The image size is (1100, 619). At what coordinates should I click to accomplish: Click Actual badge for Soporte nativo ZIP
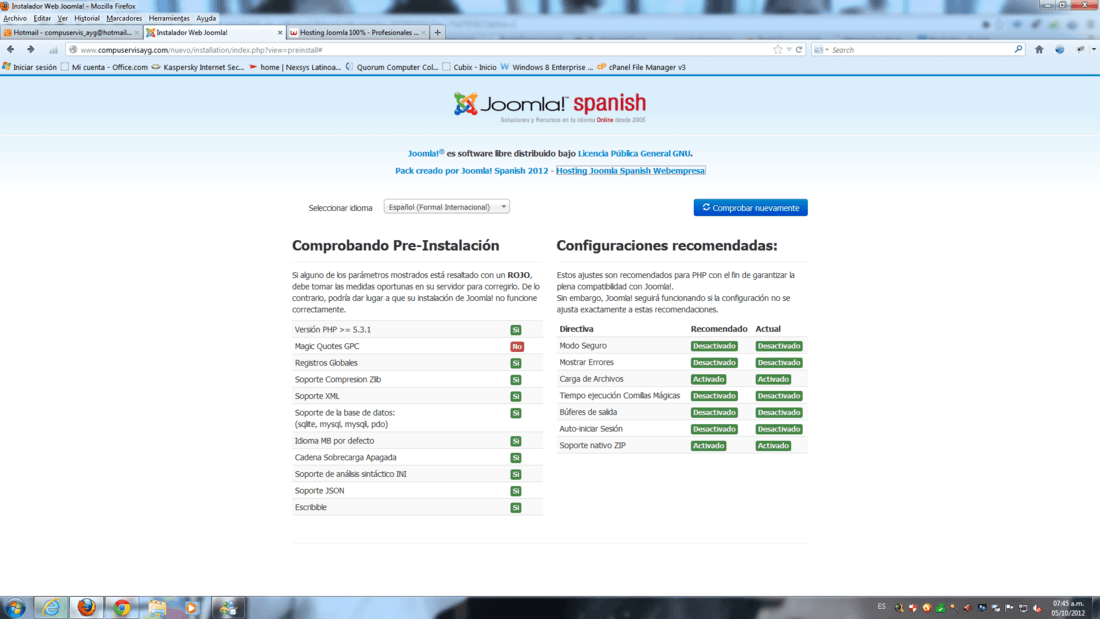click(773, 446)
